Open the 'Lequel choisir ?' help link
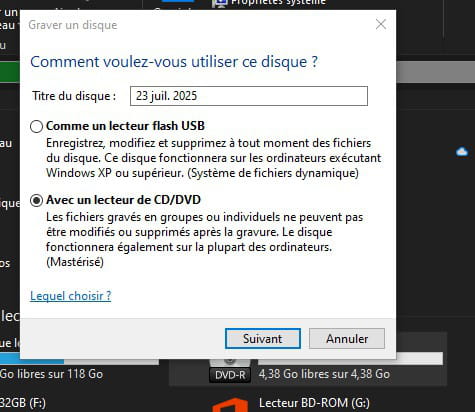This screenshot has height=412, width=475. (70, 296)
